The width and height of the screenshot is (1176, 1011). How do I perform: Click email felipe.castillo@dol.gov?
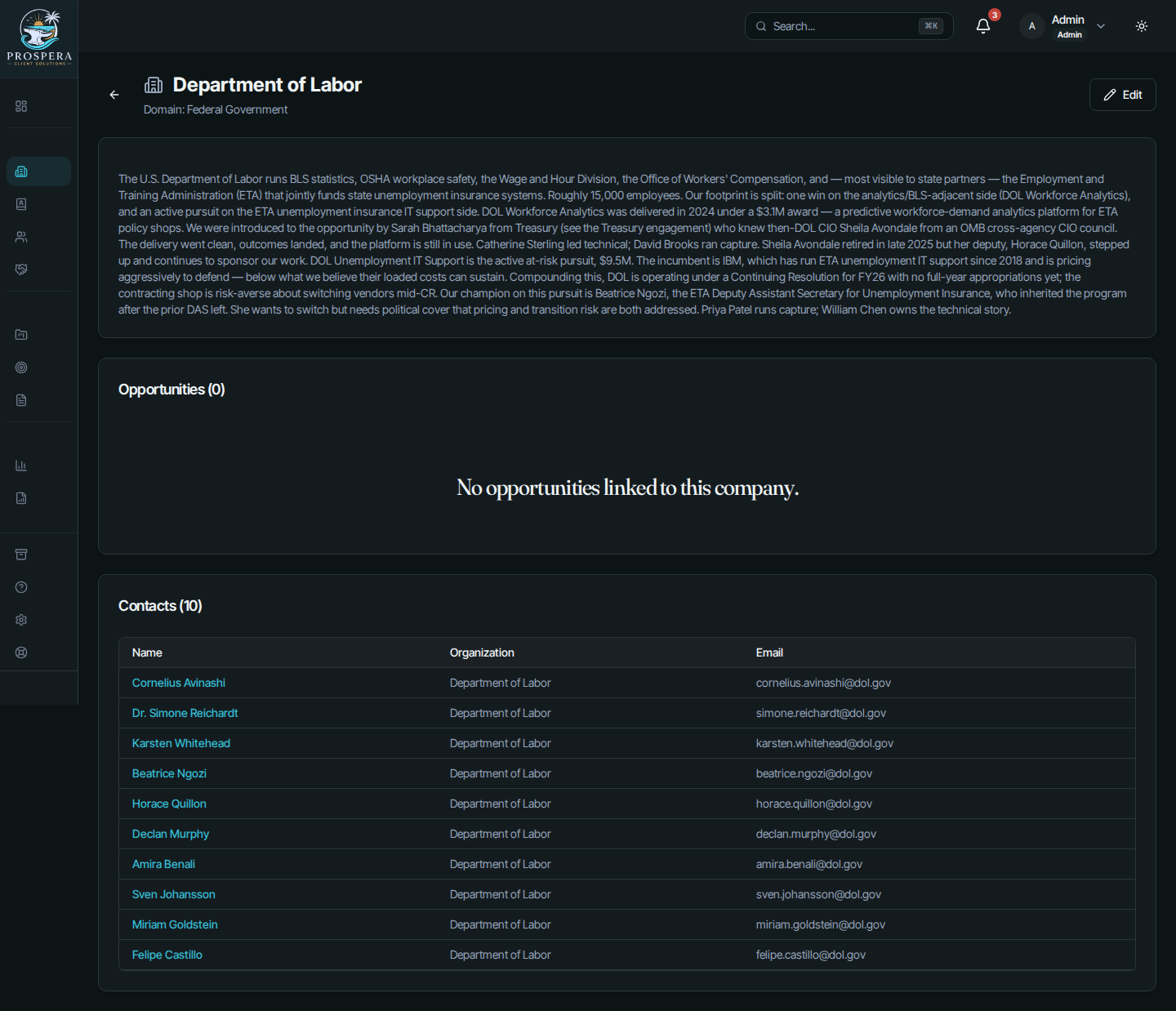[x=811, y=955]
